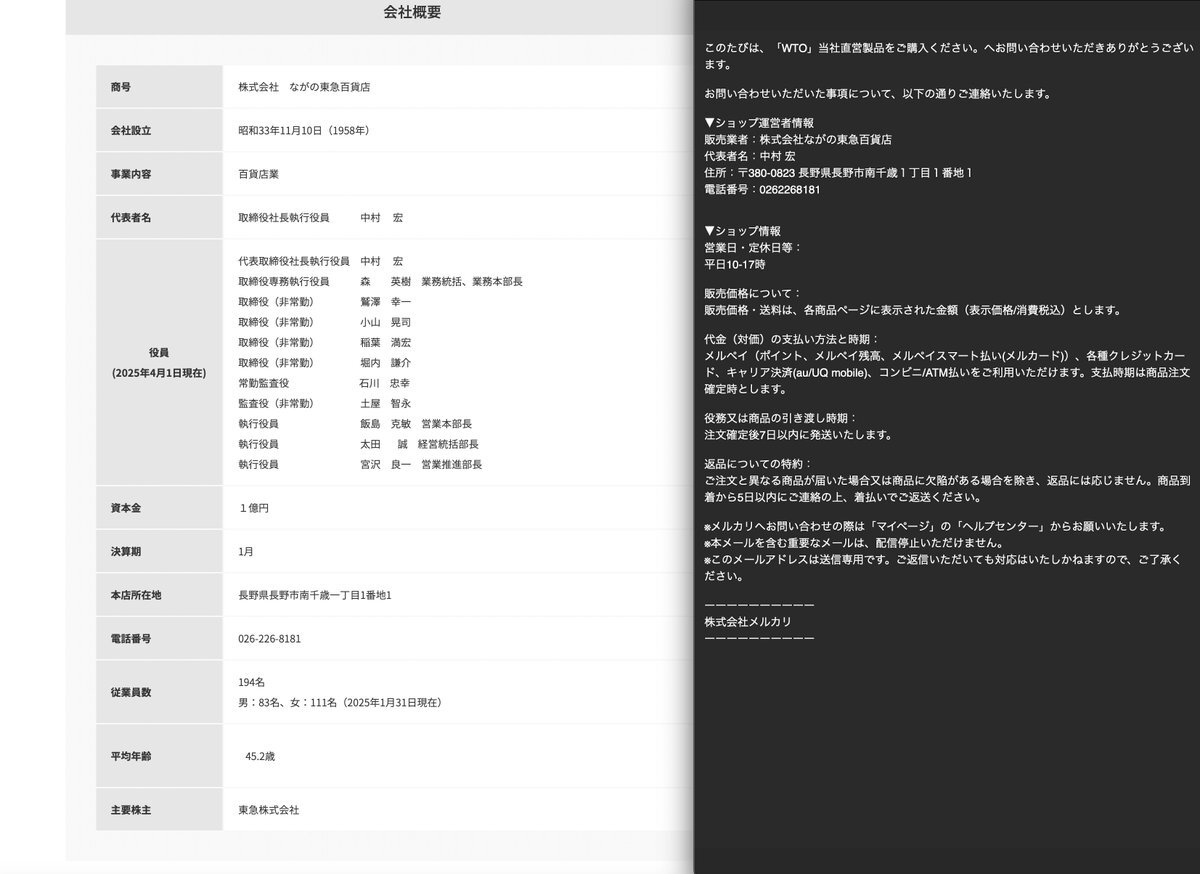Click 経営統括部長 role next to 太田 誠
The width and height of the screenshot is (1200, 874).
(448, 444)
